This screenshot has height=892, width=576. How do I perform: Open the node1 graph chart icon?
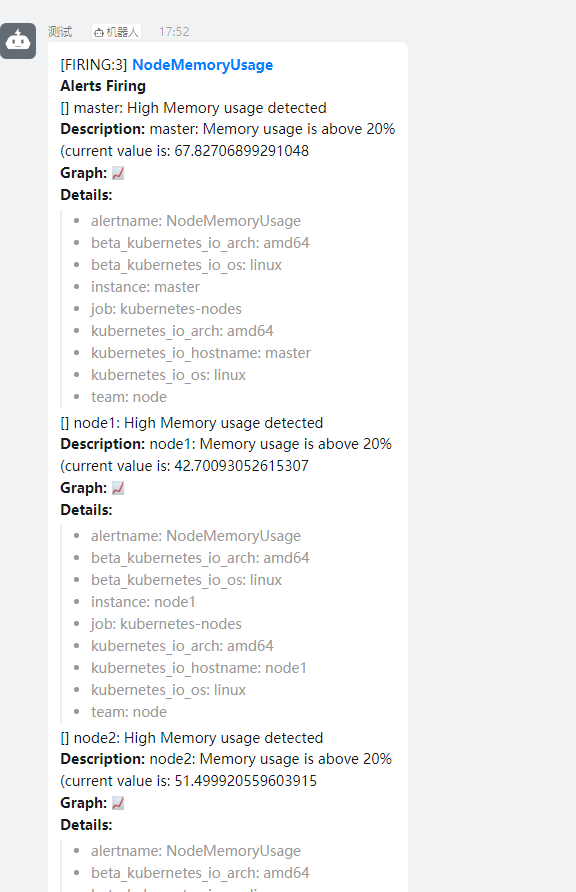(118, 488)
